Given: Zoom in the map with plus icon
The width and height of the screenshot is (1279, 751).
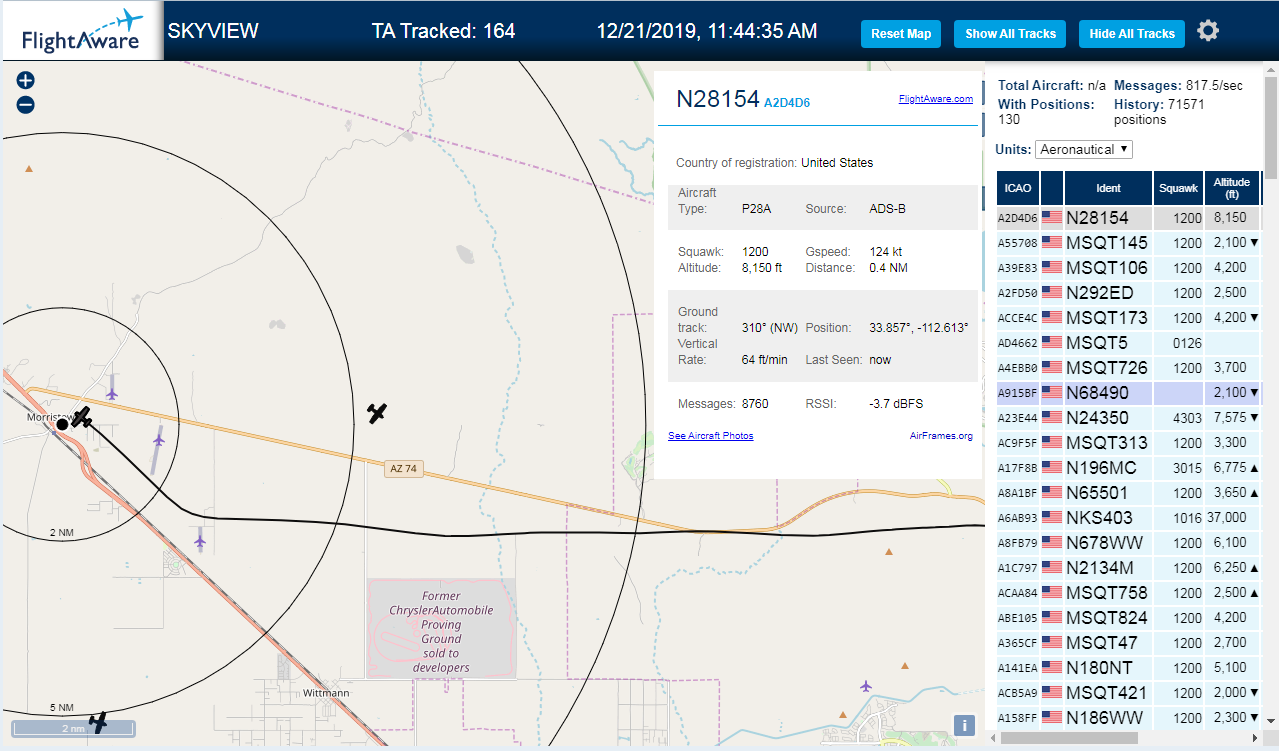Looking at the screenshot, I should coord(26,81).
